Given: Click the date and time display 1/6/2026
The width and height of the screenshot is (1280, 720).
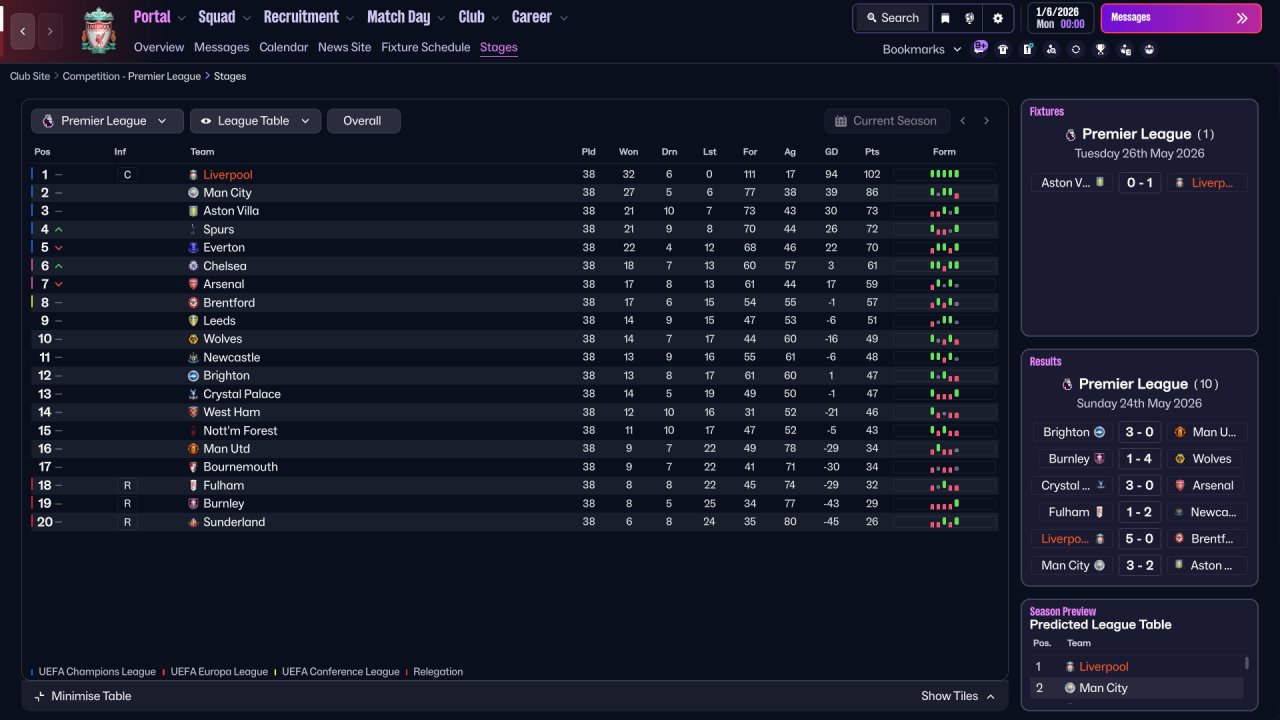Looking at the screenshot, I should [1060, 18].
